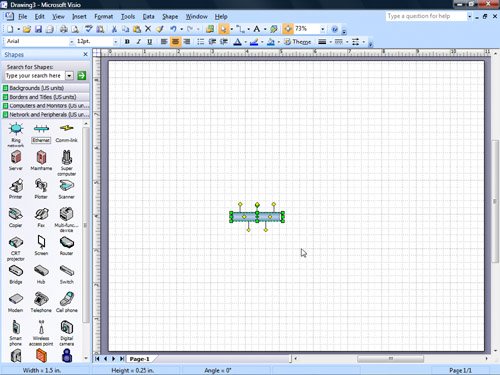Toggle Bold text formatting
500x375 pixels.
127,42
